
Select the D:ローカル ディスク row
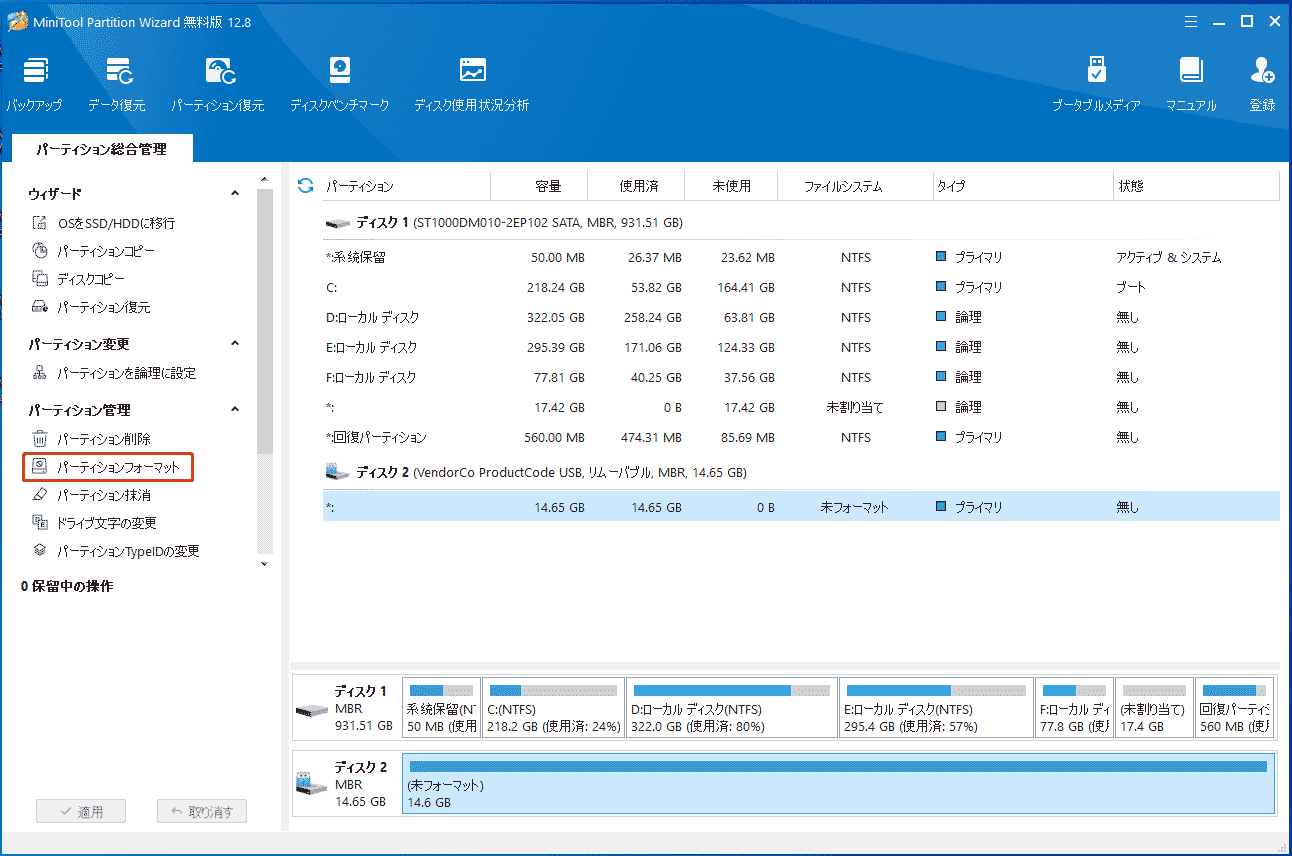[800, 317]
